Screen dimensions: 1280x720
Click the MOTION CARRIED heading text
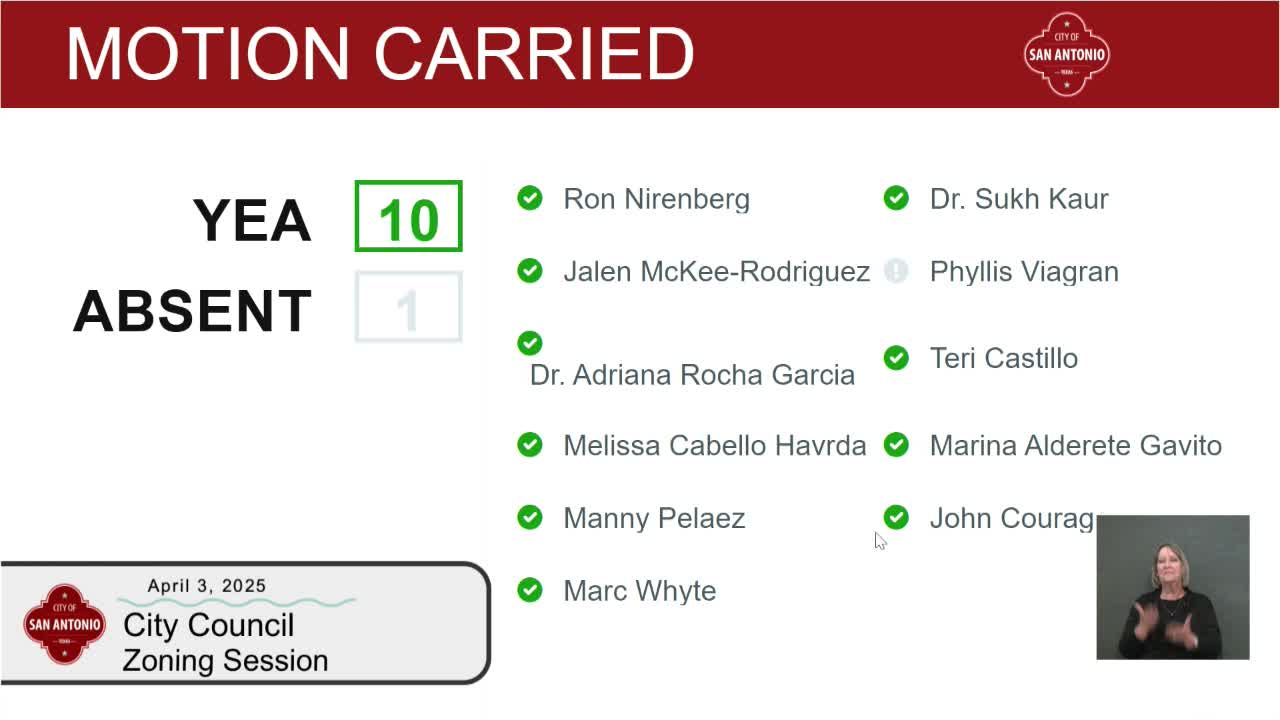pyautogui.click(x=380, y=54)
